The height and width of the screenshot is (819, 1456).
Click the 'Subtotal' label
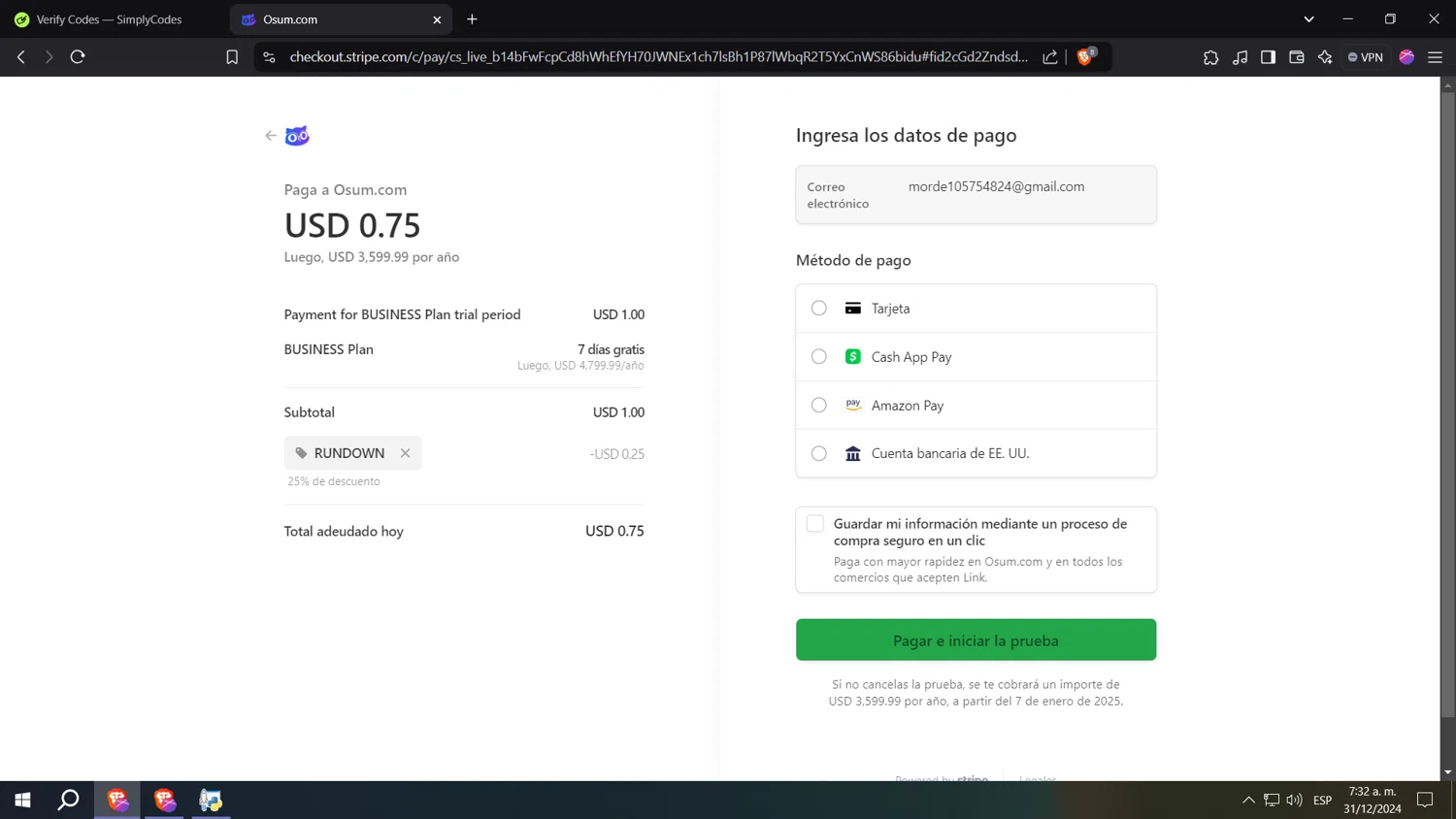point(310,412)
